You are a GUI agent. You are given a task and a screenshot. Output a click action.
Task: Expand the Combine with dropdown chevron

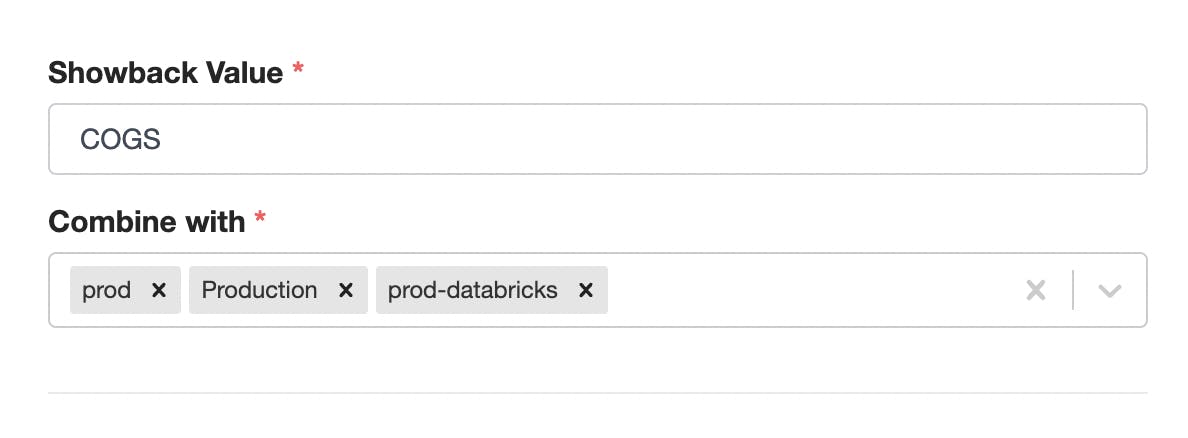pyautogui.click(x=1109, y=290)
